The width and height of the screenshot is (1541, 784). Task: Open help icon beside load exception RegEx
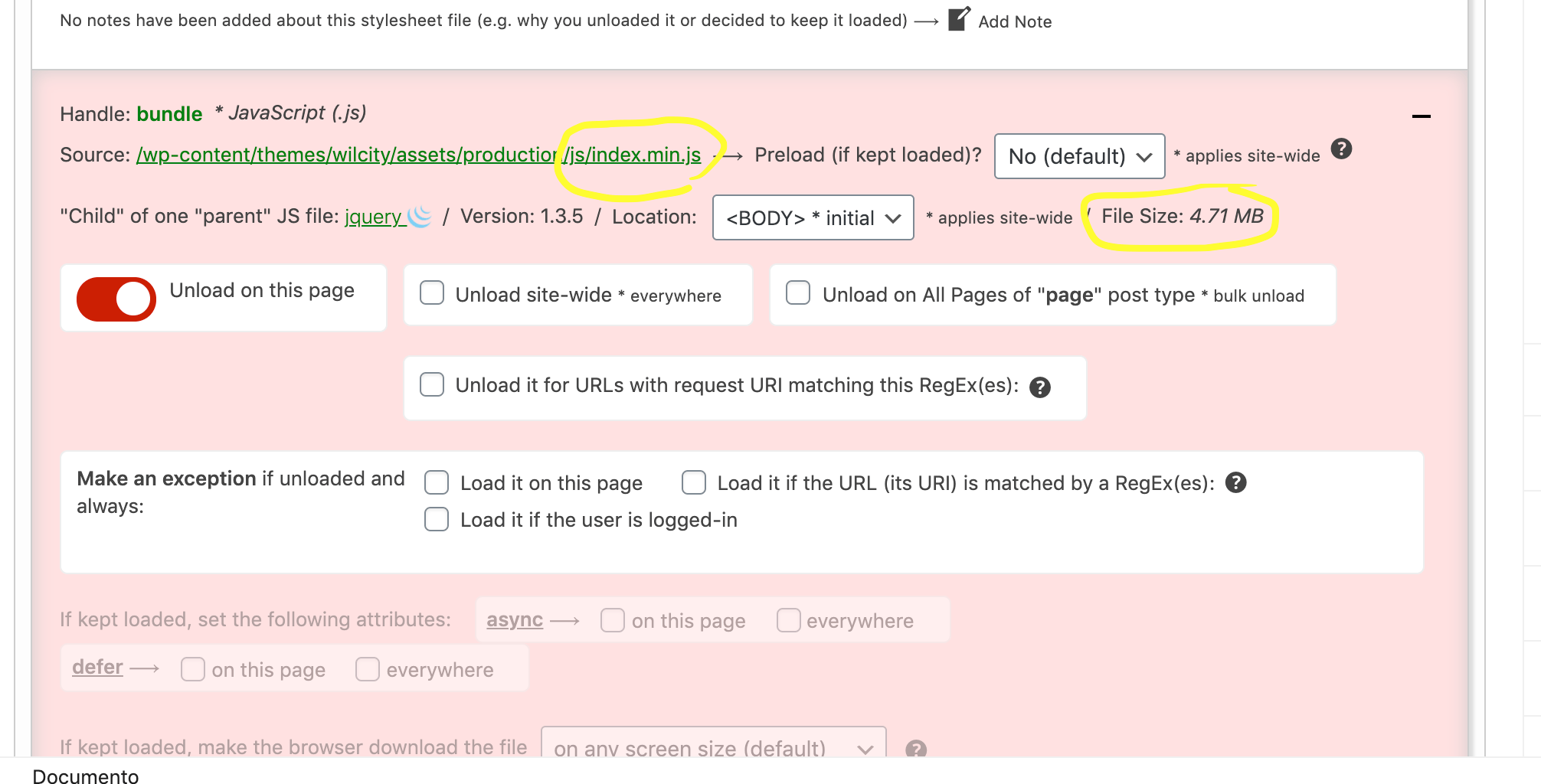pyautogui.click(x=1235, y=482)
